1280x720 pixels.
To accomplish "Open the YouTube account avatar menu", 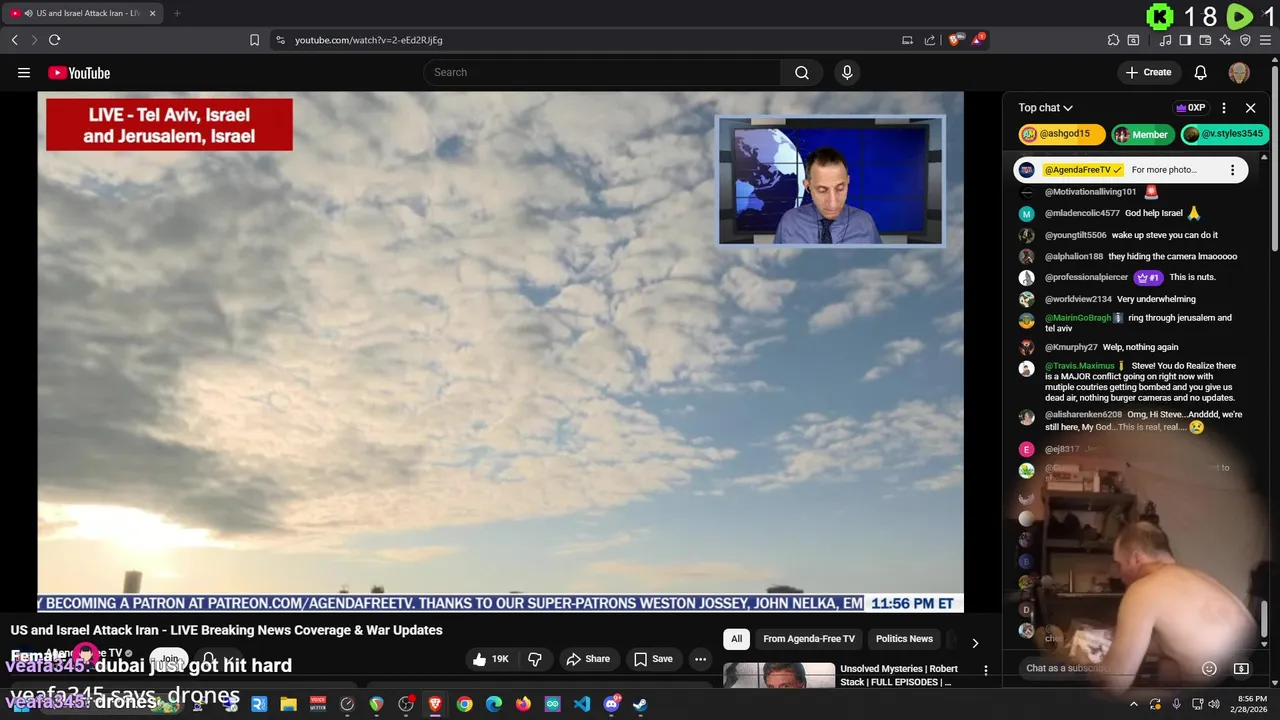I will (1239, 72).
